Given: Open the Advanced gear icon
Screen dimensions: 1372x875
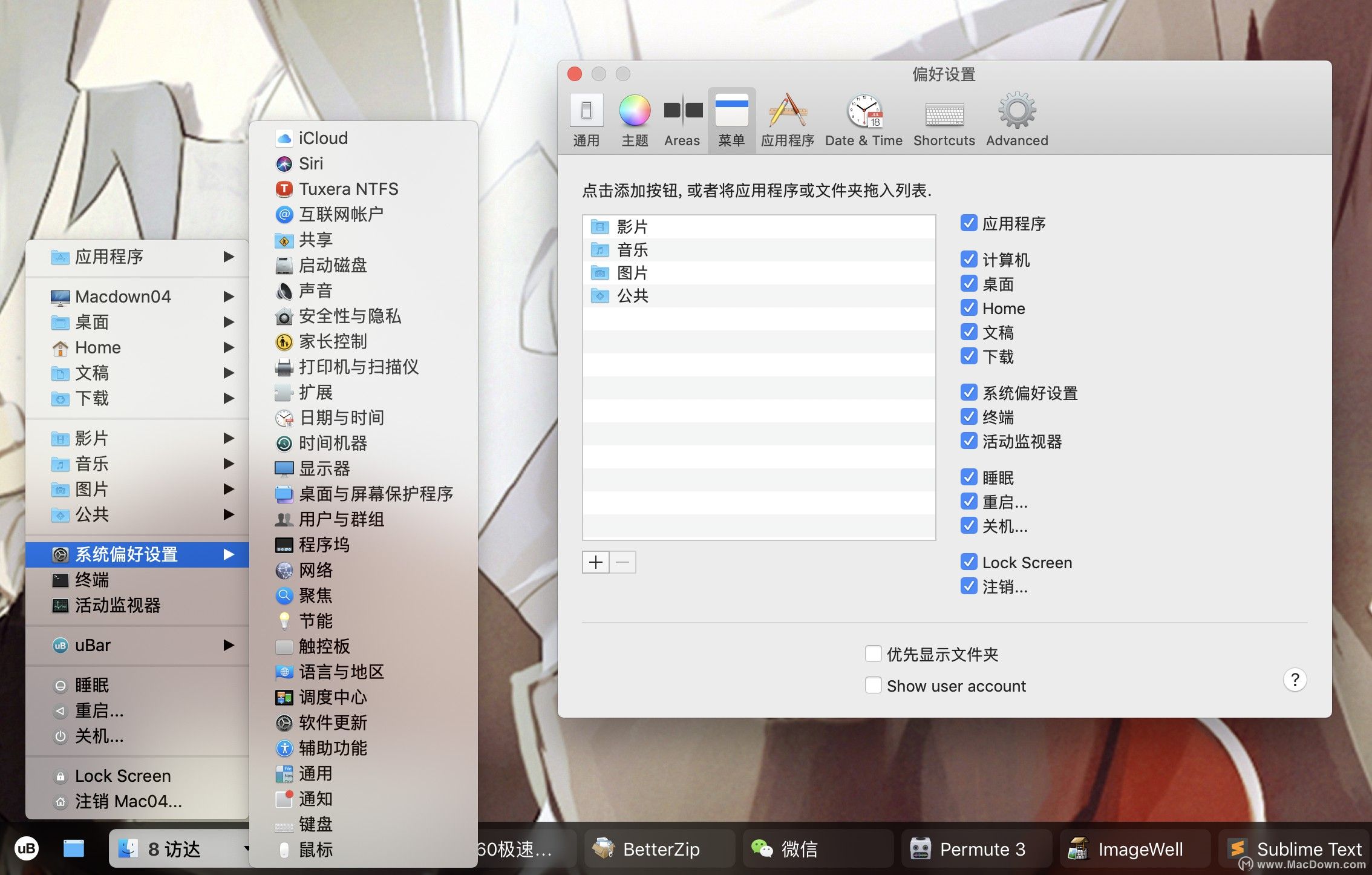Looking at the screenshot, I should (x=1017, y=111).
